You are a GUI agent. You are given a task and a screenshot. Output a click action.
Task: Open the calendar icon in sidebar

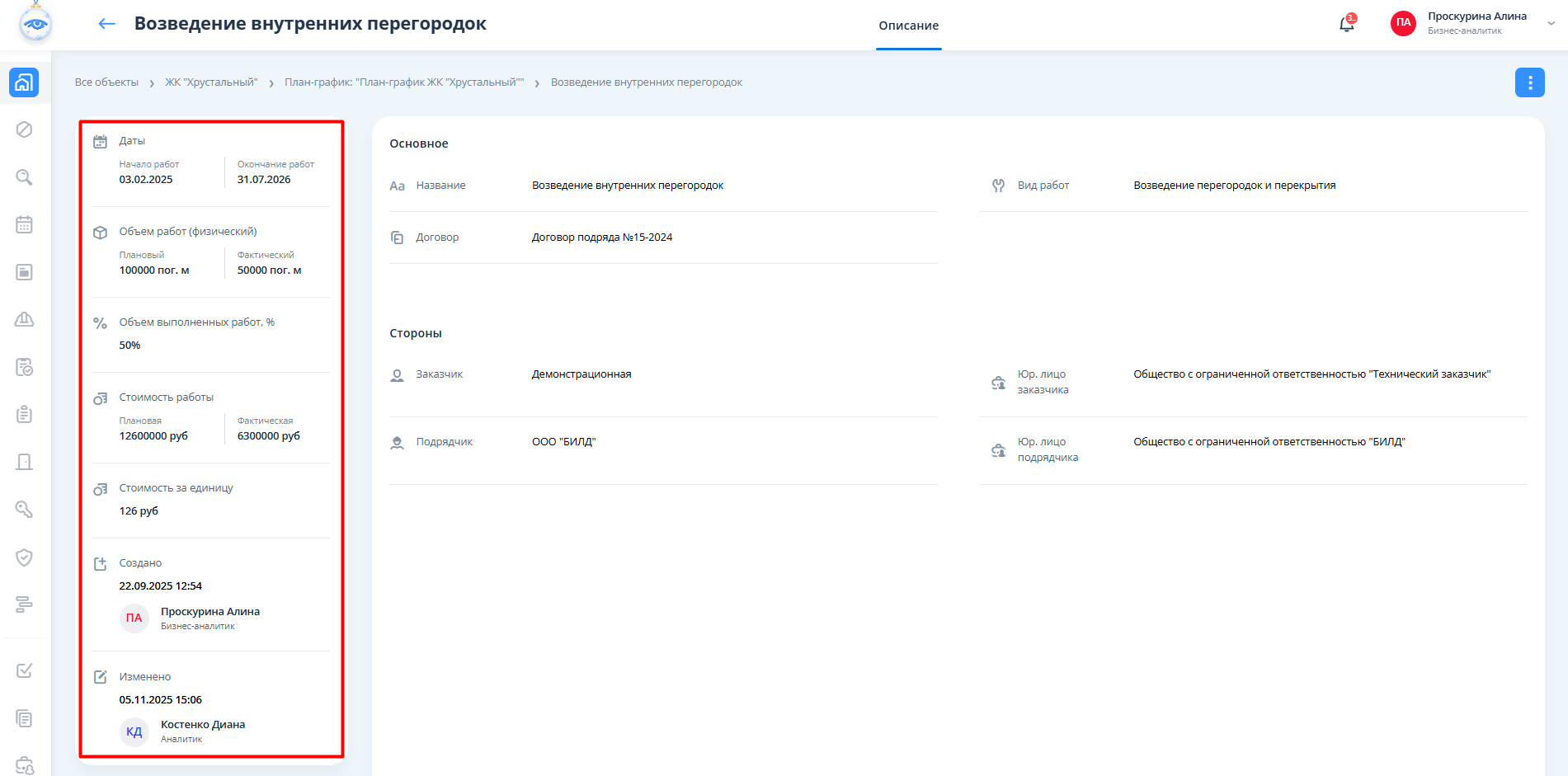coord(24,224)
